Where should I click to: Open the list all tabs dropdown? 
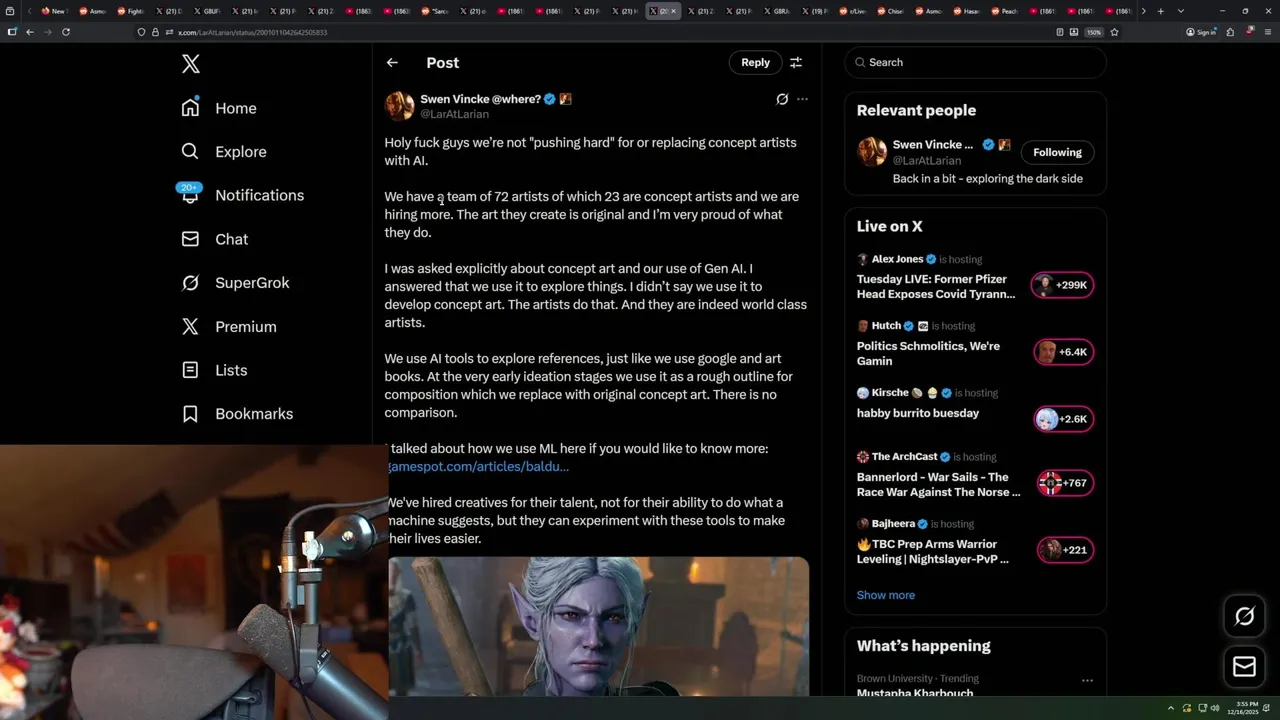[1181, 11]
